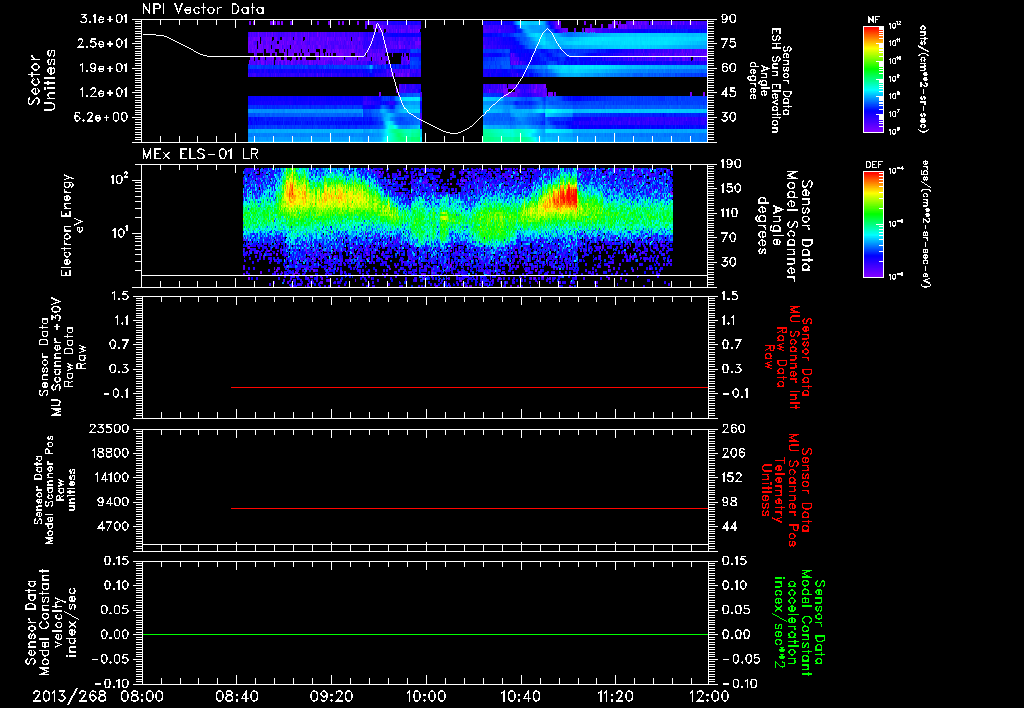This screenshot has height=708, width=1024.
Task: Click the 18800 tick label
Action: [110, 453]
